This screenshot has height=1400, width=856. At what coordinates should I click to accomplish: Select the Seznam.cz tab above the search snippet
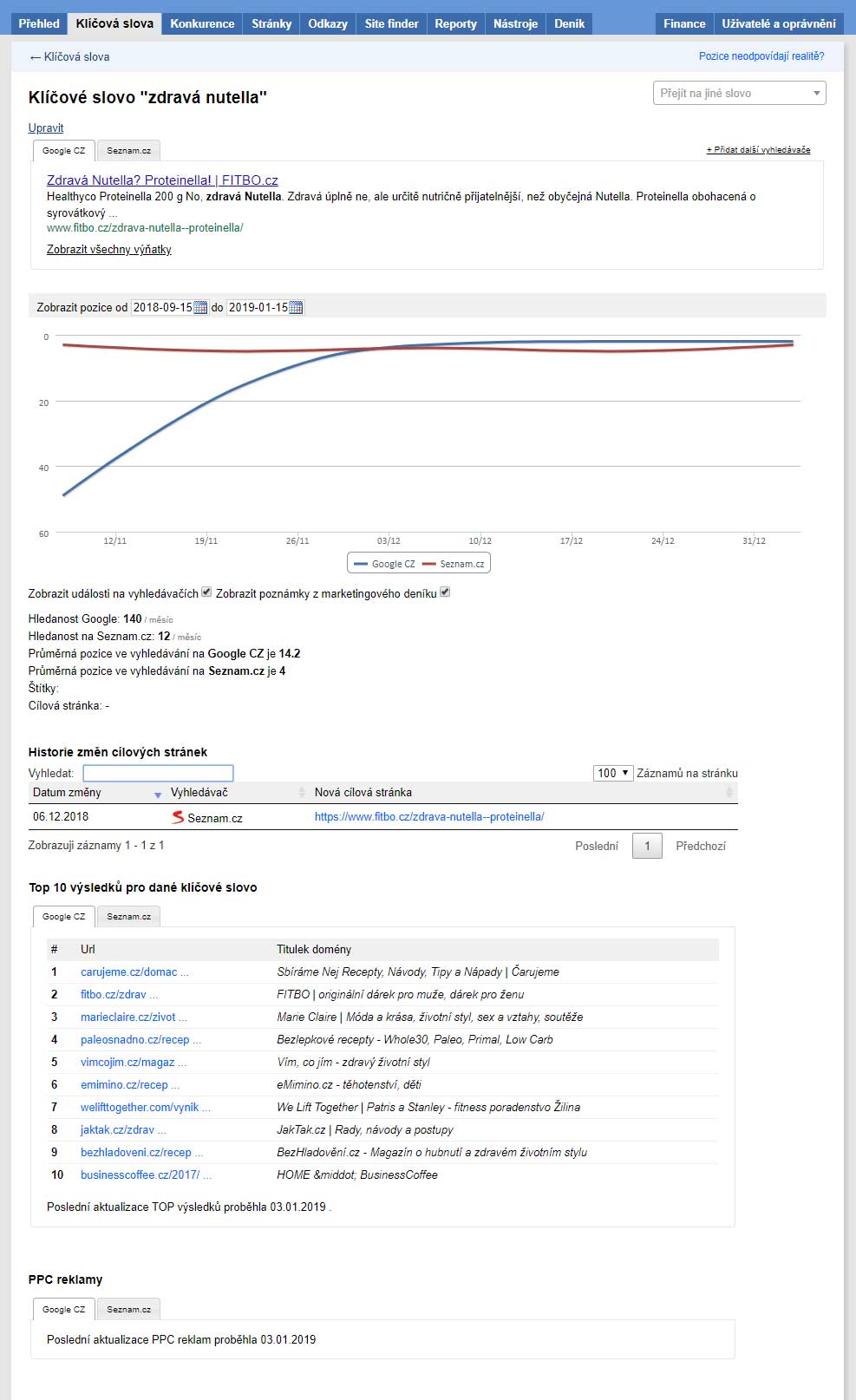[128, 151]
